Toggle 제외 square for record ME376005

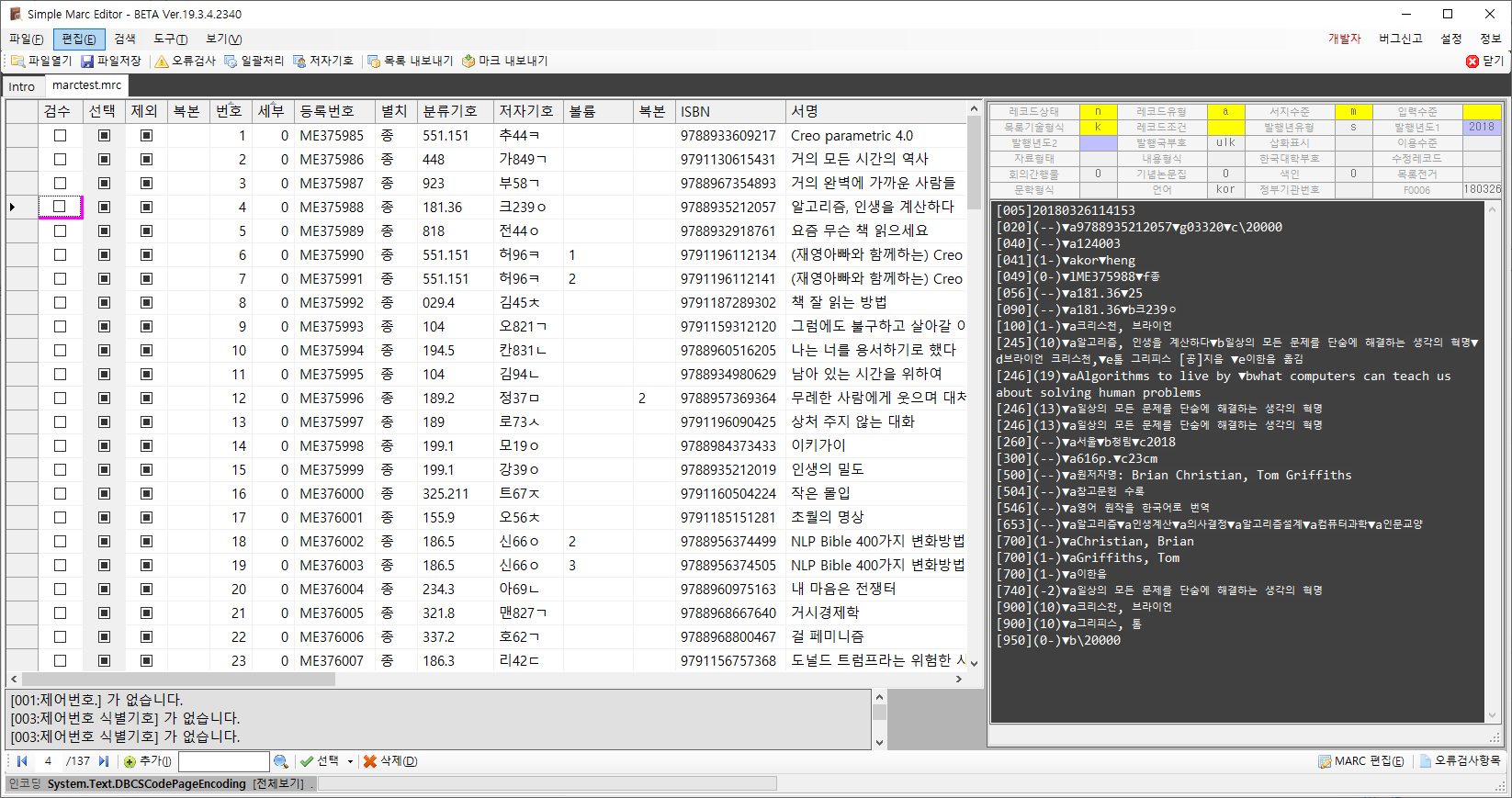[x=146, y=613]
